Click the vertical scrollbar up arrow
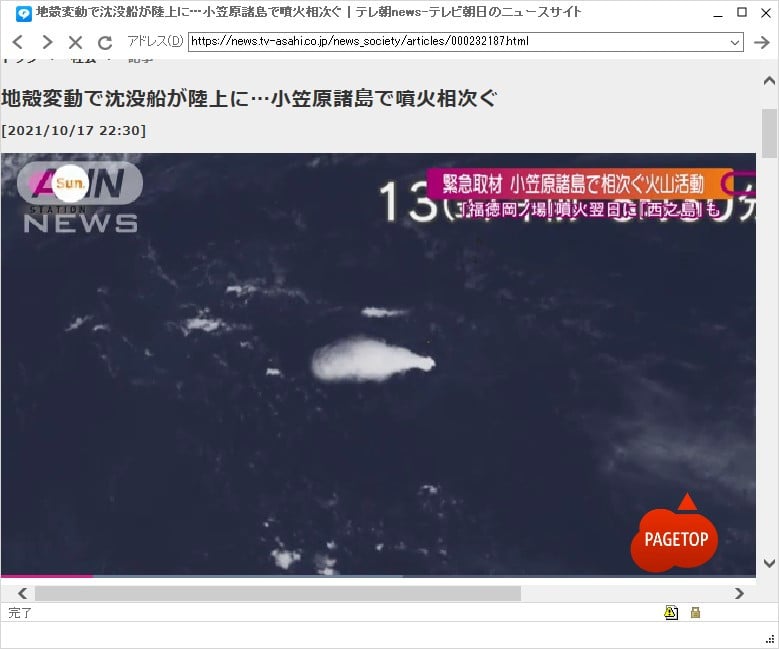The width and height of the screenshot is (779, 649). (769, 81)
